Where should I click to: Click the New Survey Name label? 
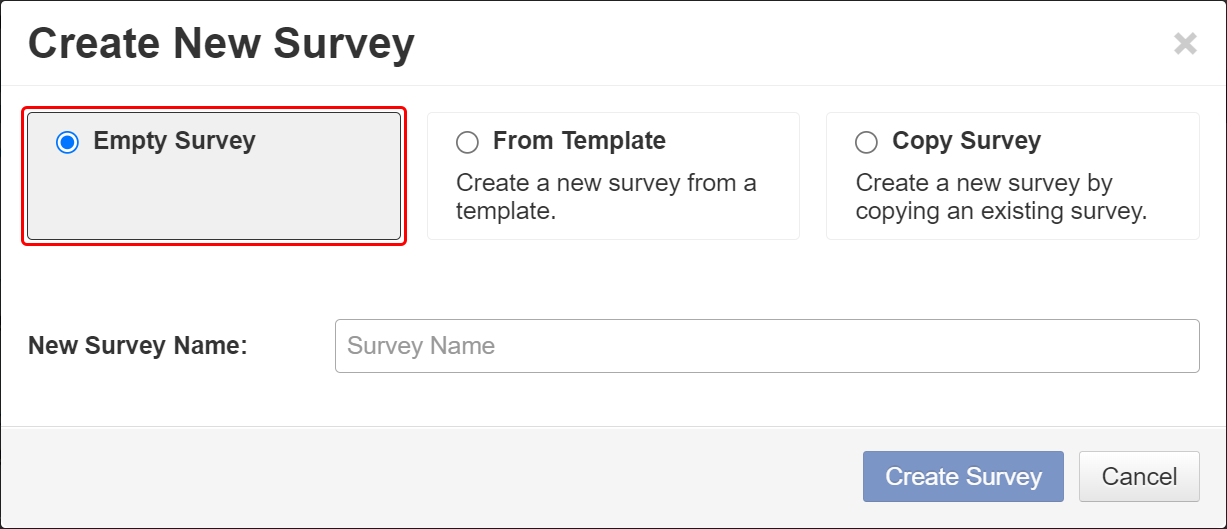click(137, 346)
